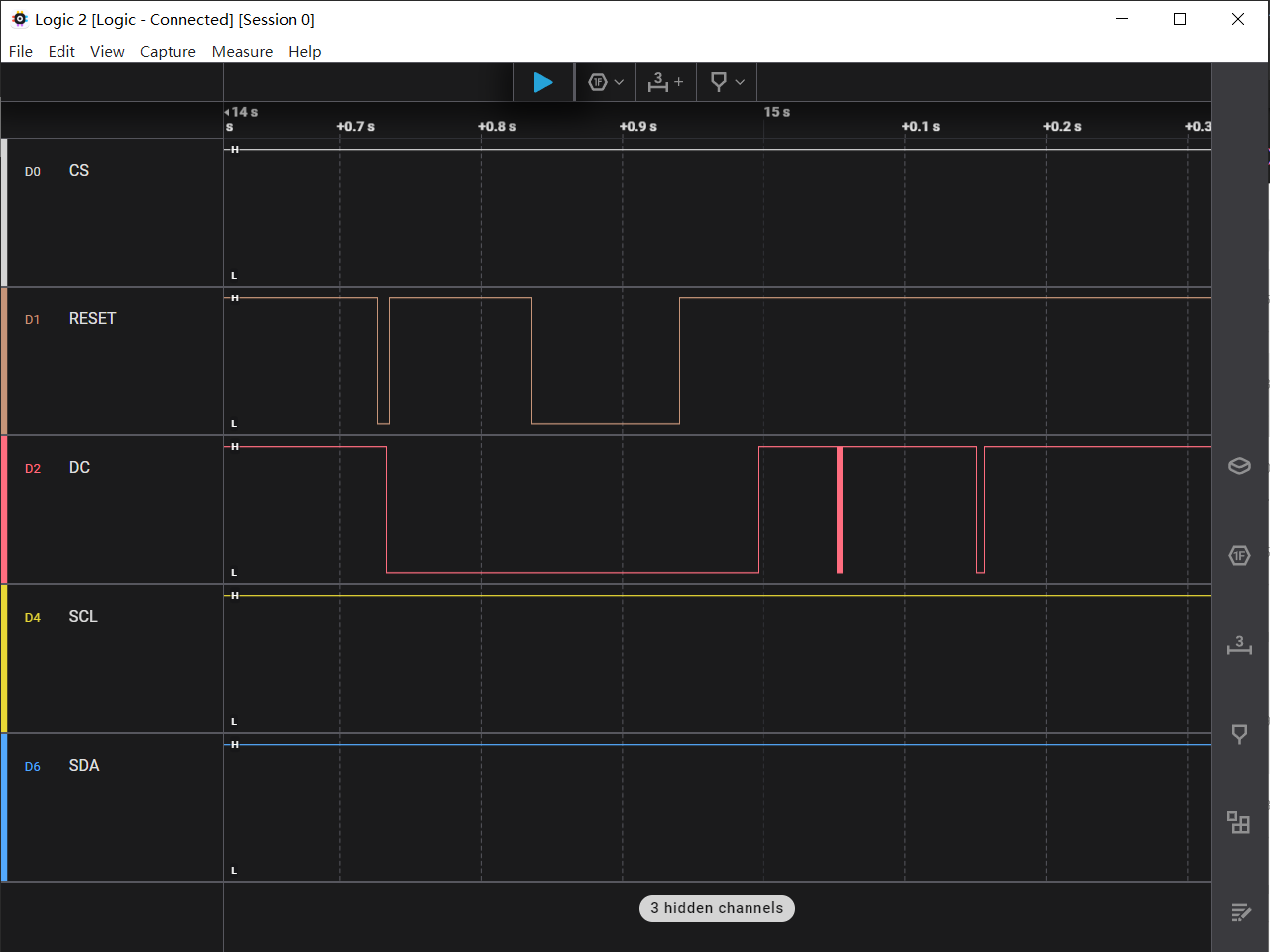Click the yellow color strip of SCL channel
Screen dimensions: 1270x952
coord(4,658)
